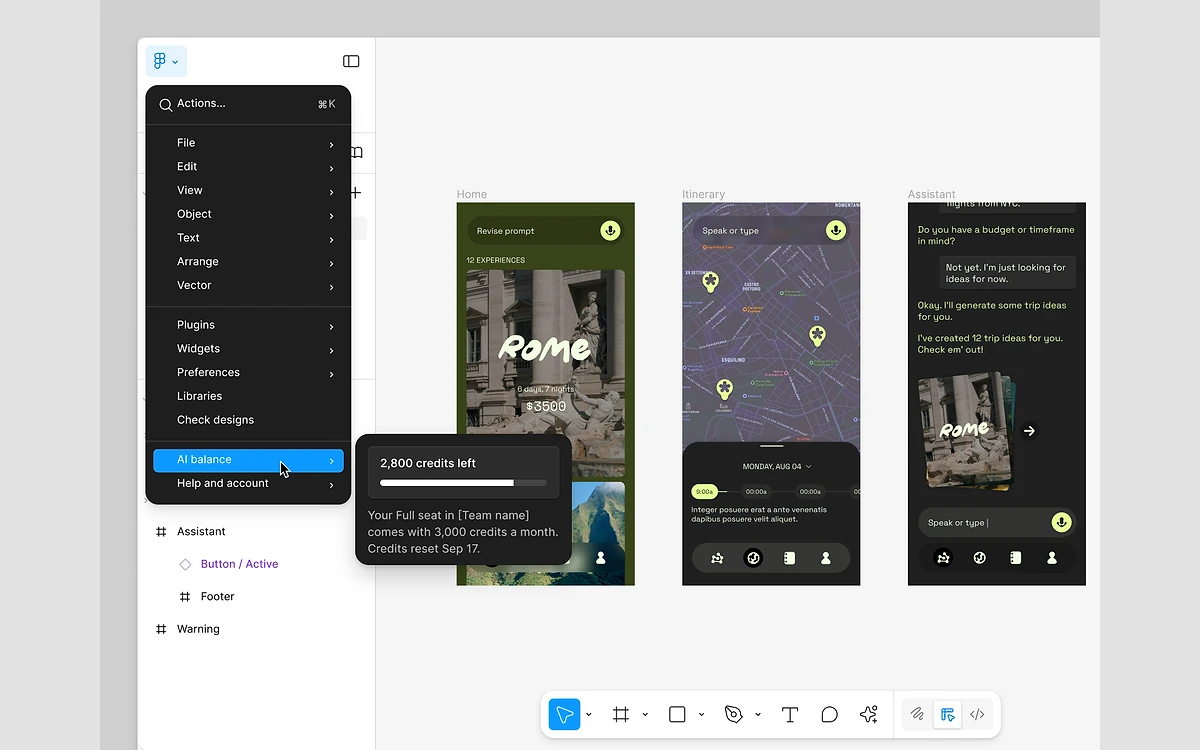Image resolution: width=1200 pixels, height=750 pixels.
Task: Select the Pen tool
Action: tap(734, 714)
